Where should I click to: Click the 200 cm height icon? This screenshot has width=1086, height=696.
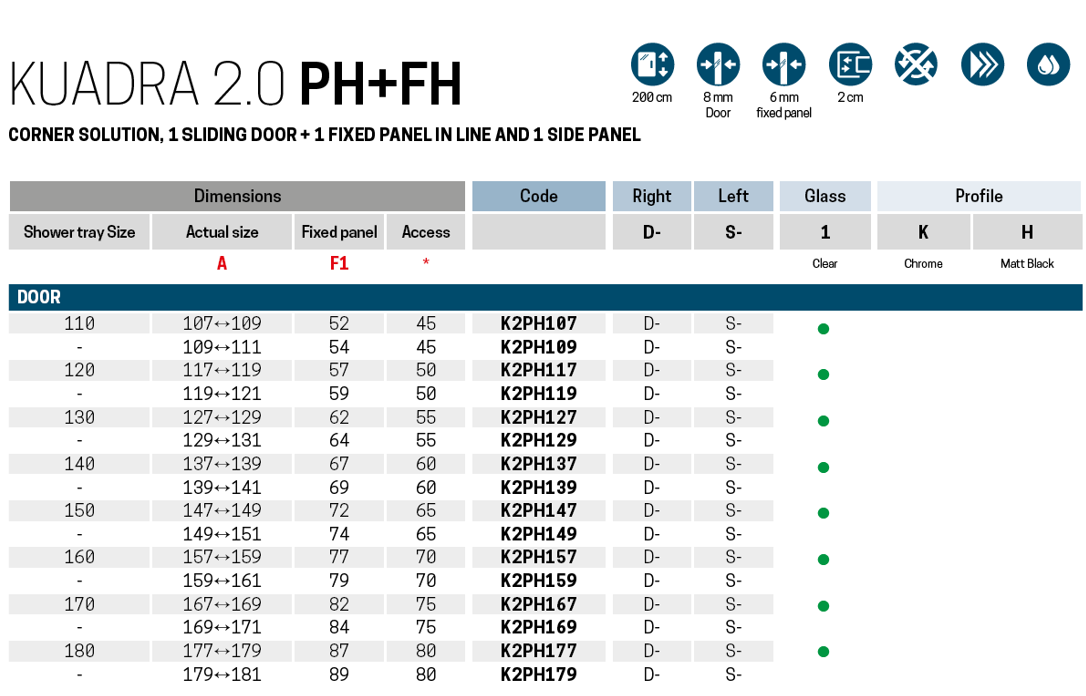point(652,64)
